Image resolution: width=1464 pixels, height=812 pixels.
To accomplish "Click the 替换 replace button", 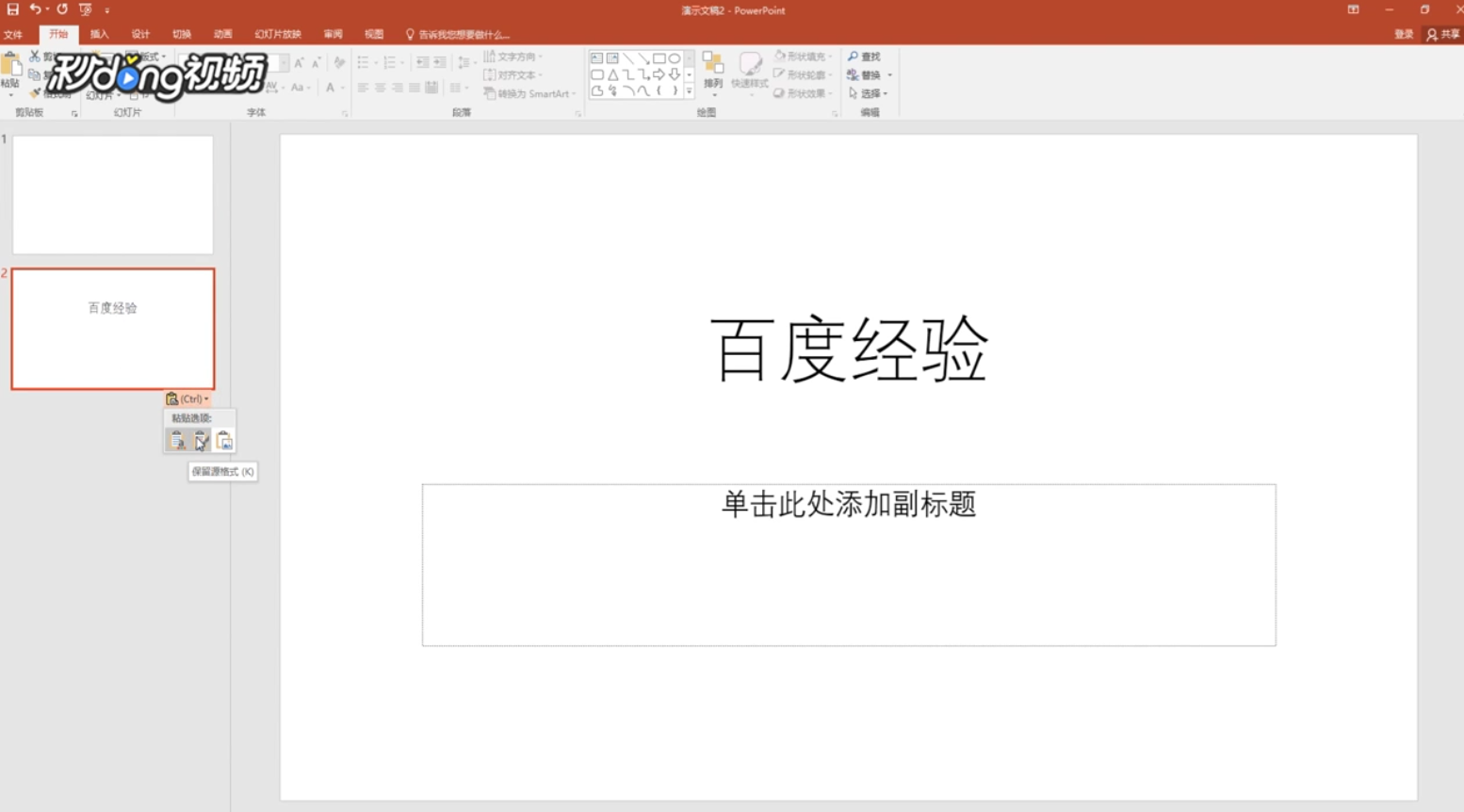I will pos(864,75).
